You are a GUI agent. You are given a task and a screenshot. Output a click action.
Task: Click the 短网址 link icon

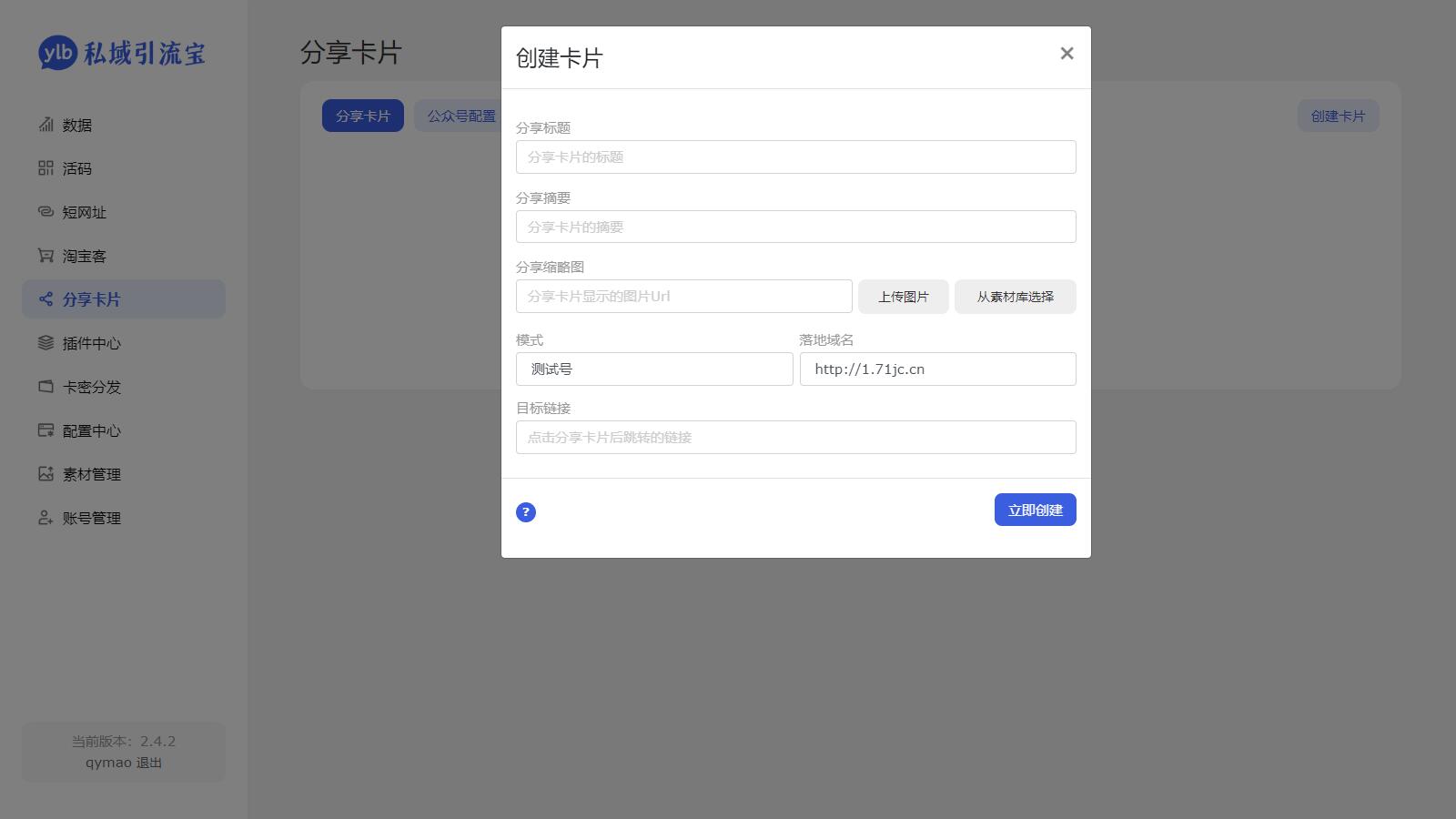tap(45, 212)
